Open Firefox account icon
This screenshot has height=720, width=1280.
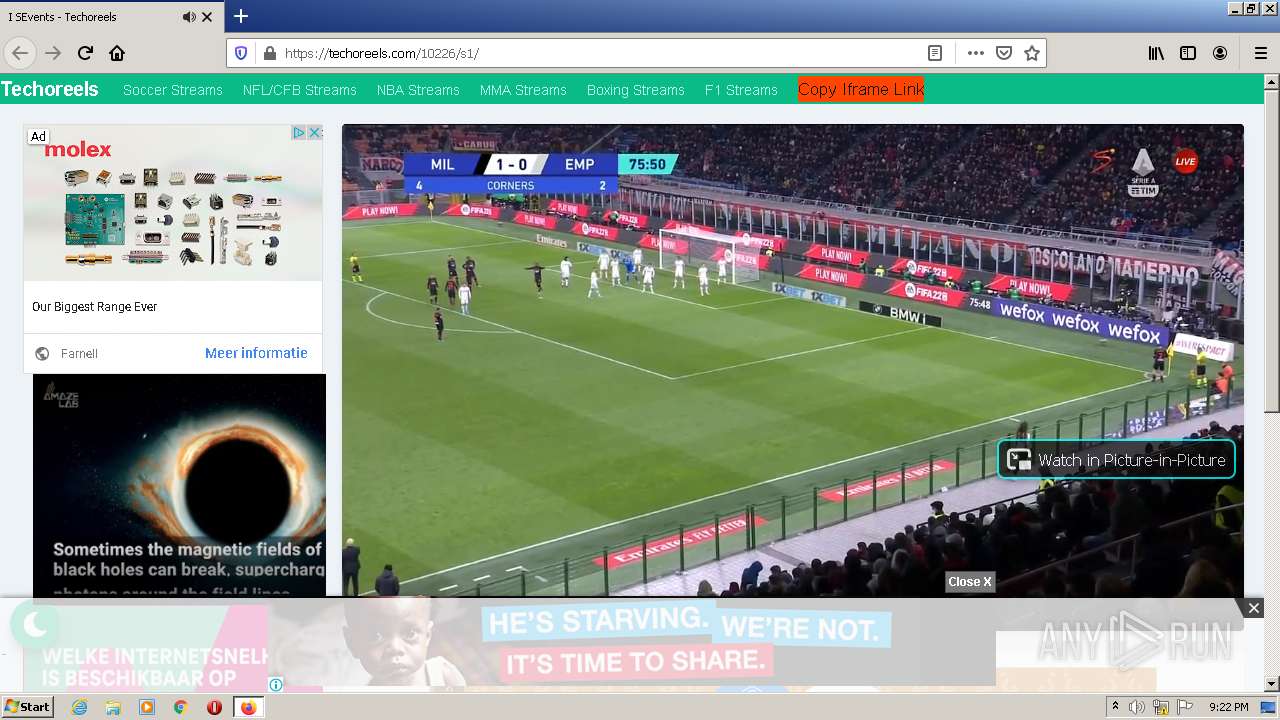coord(1220,53)
